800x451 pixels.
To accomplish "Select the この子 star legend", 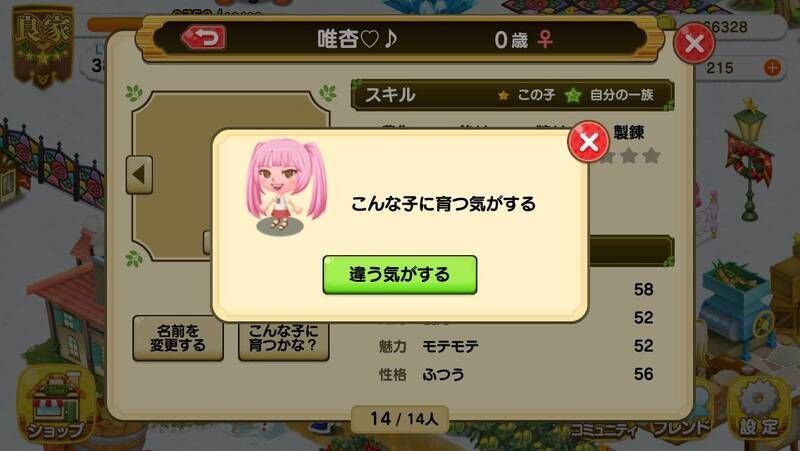I will pyautogui.click(x=528, y=95).
